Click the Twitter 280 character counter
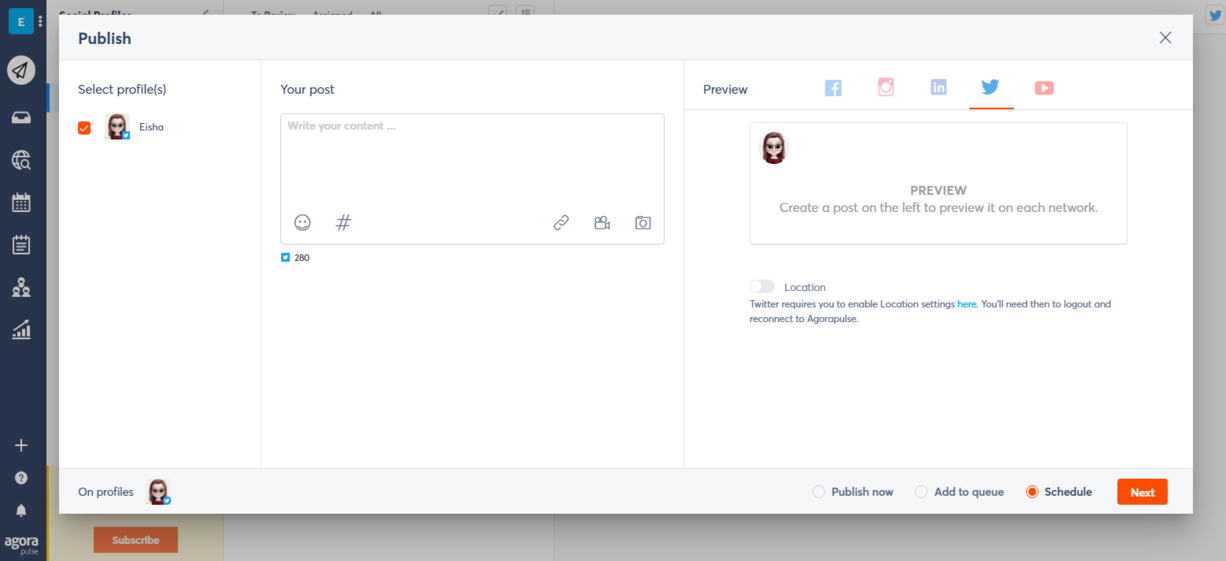 tap(295, 258)
